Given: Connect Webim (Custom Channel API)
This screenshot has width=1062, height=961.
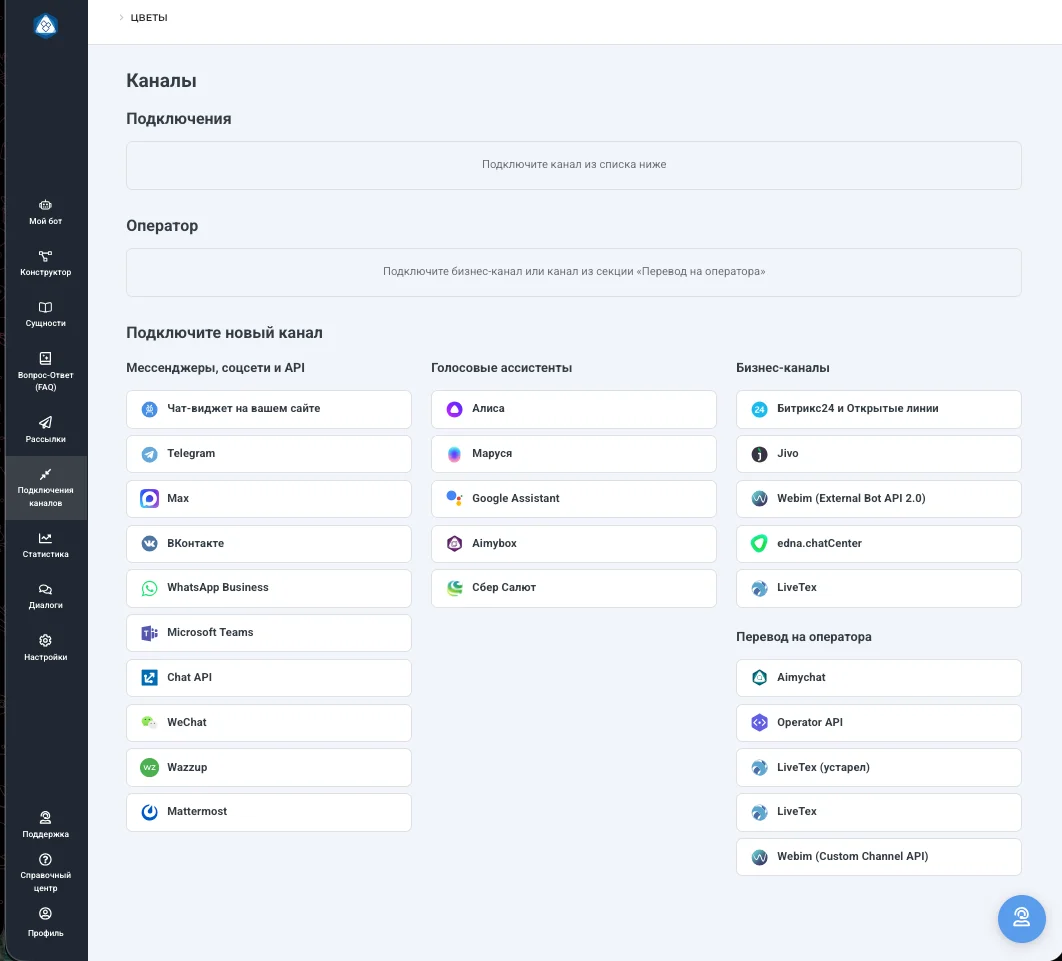Looking at the screenshot, I should pos(878,857).
